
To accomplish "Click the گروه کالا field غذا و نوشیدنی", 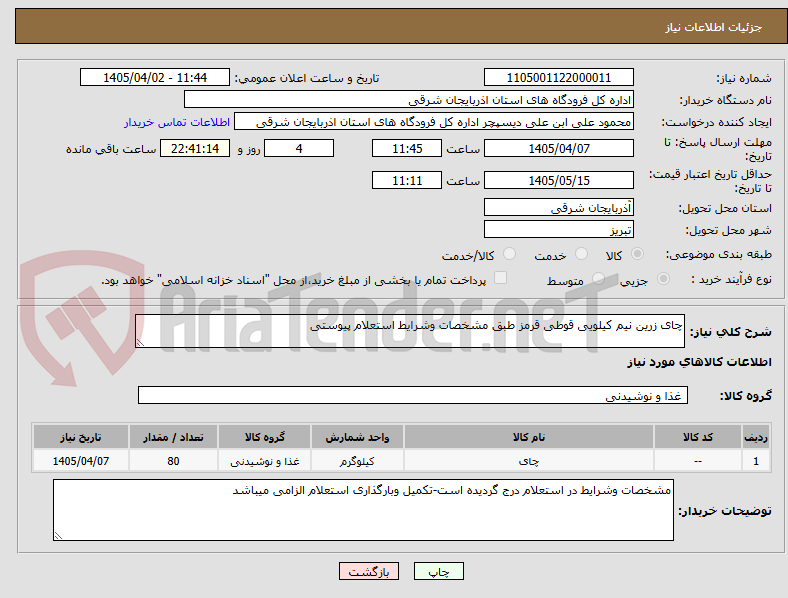I will pos(413,395).
